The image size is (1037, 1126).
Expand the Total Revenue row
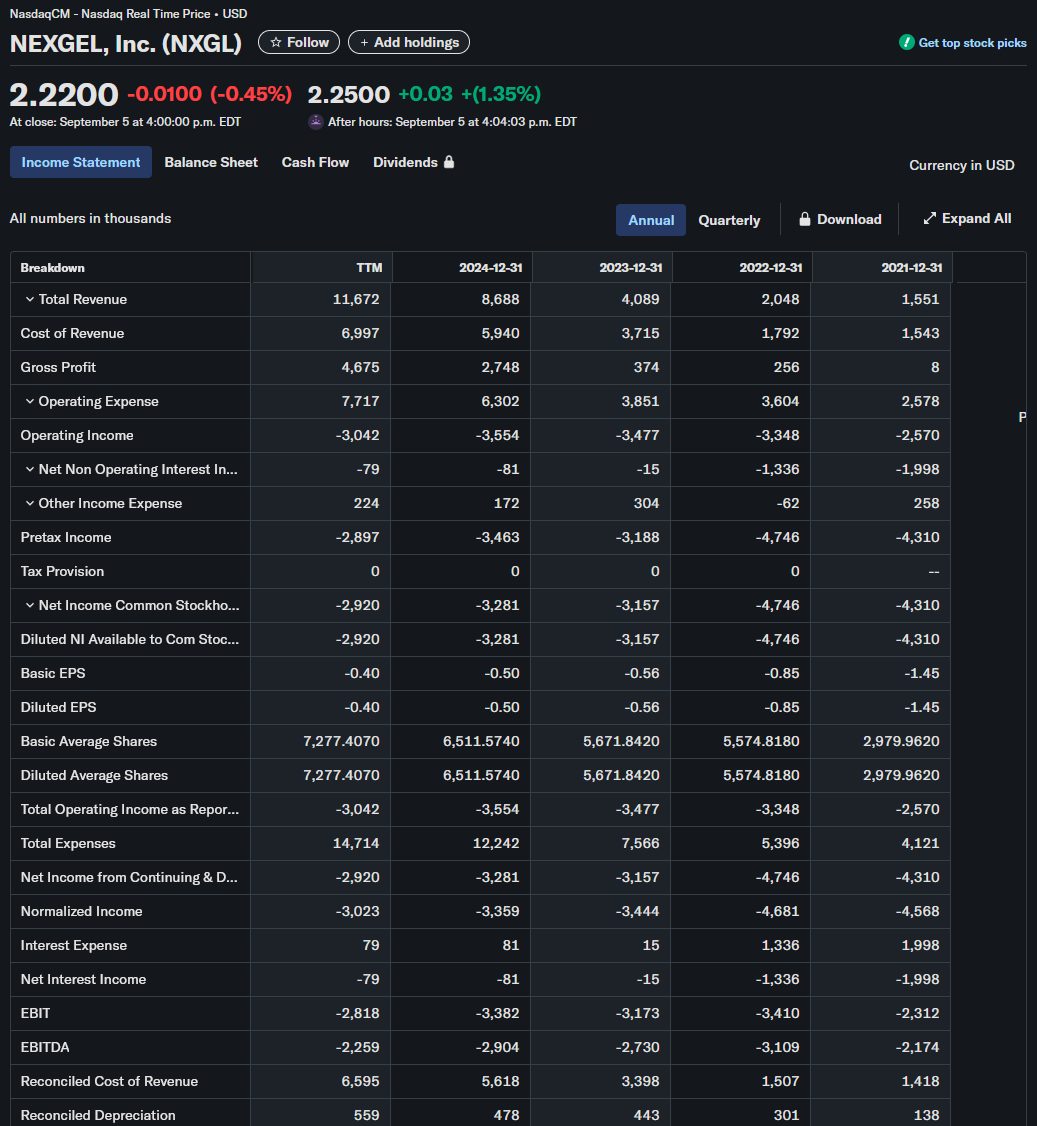pyautogui.click(x=30, y=299)
